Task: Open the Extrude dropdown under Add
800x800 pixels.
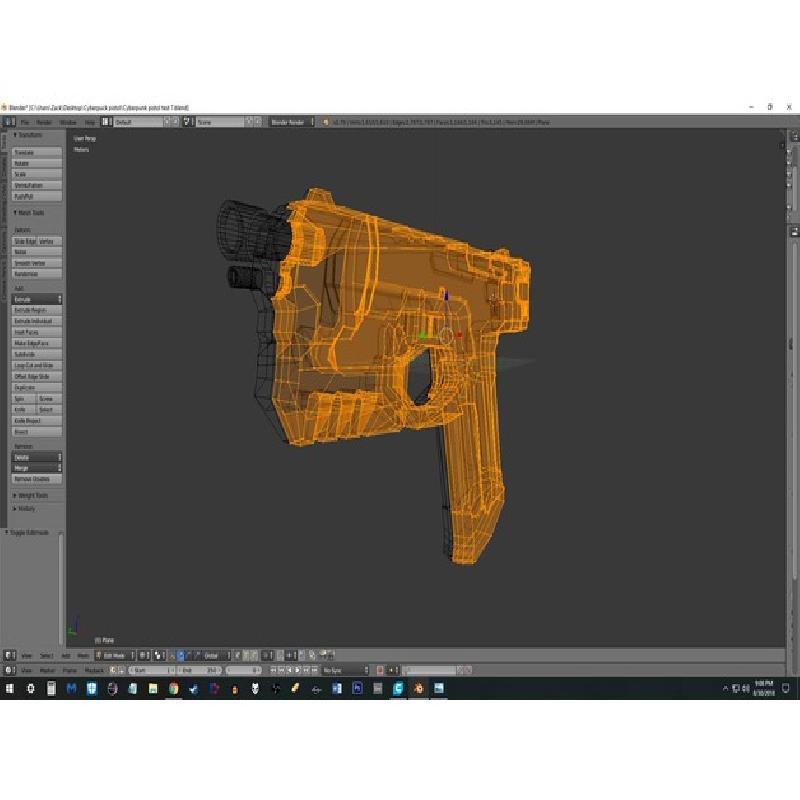Action: (37, 299)
